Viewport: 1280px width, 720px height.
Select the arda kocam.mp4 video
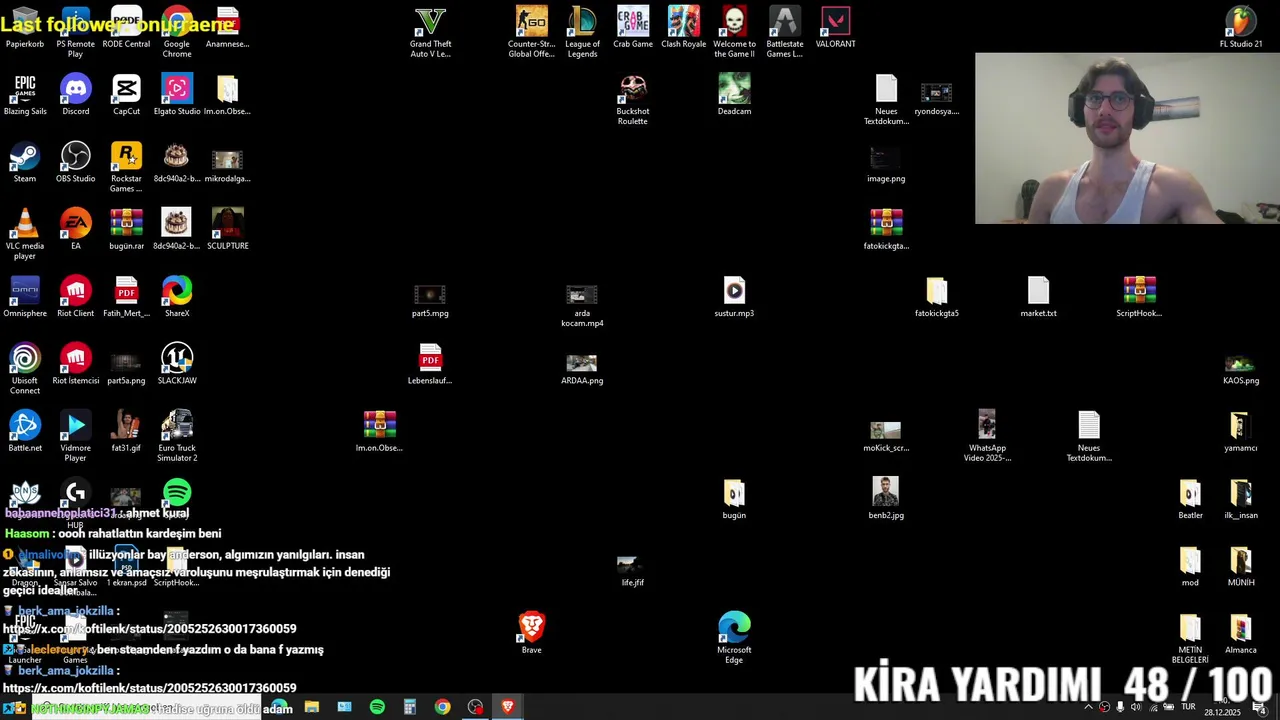582,305
